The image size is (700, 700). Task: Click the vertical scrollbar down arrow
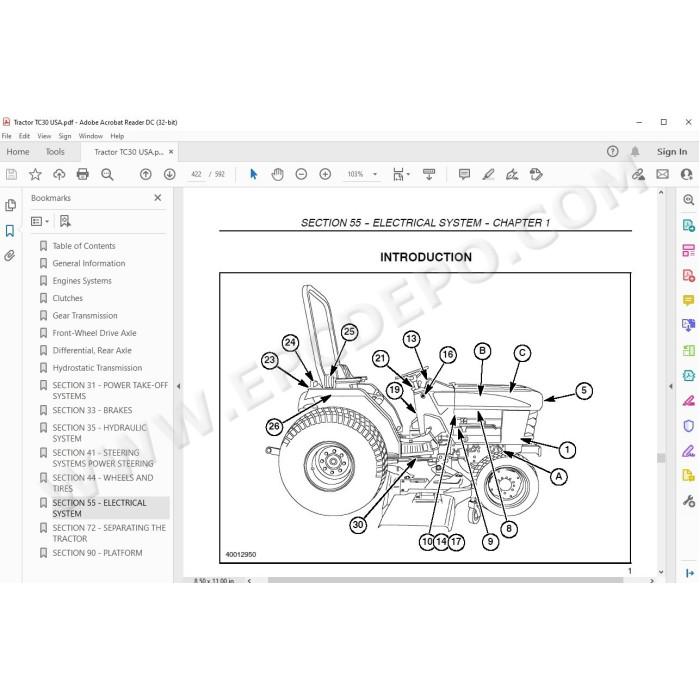pos(661,572)
